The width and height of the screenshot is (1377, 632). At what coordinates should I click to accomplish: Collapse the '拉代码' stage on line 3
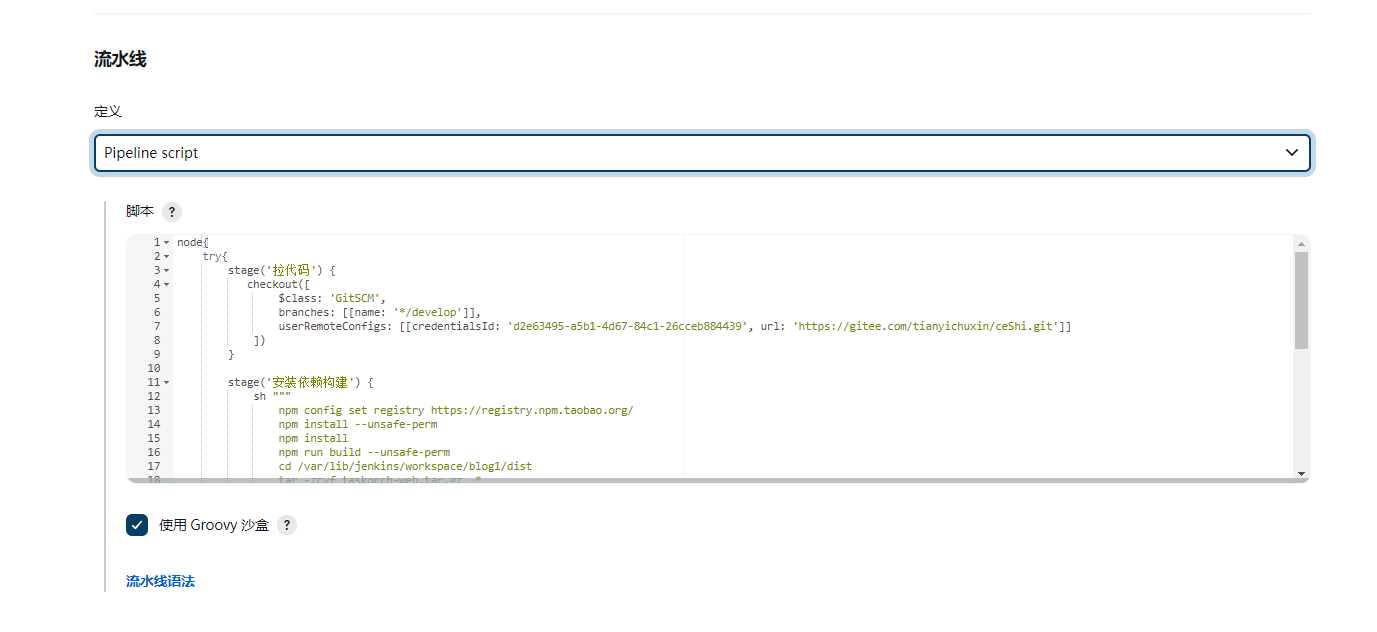pos(167,271)
